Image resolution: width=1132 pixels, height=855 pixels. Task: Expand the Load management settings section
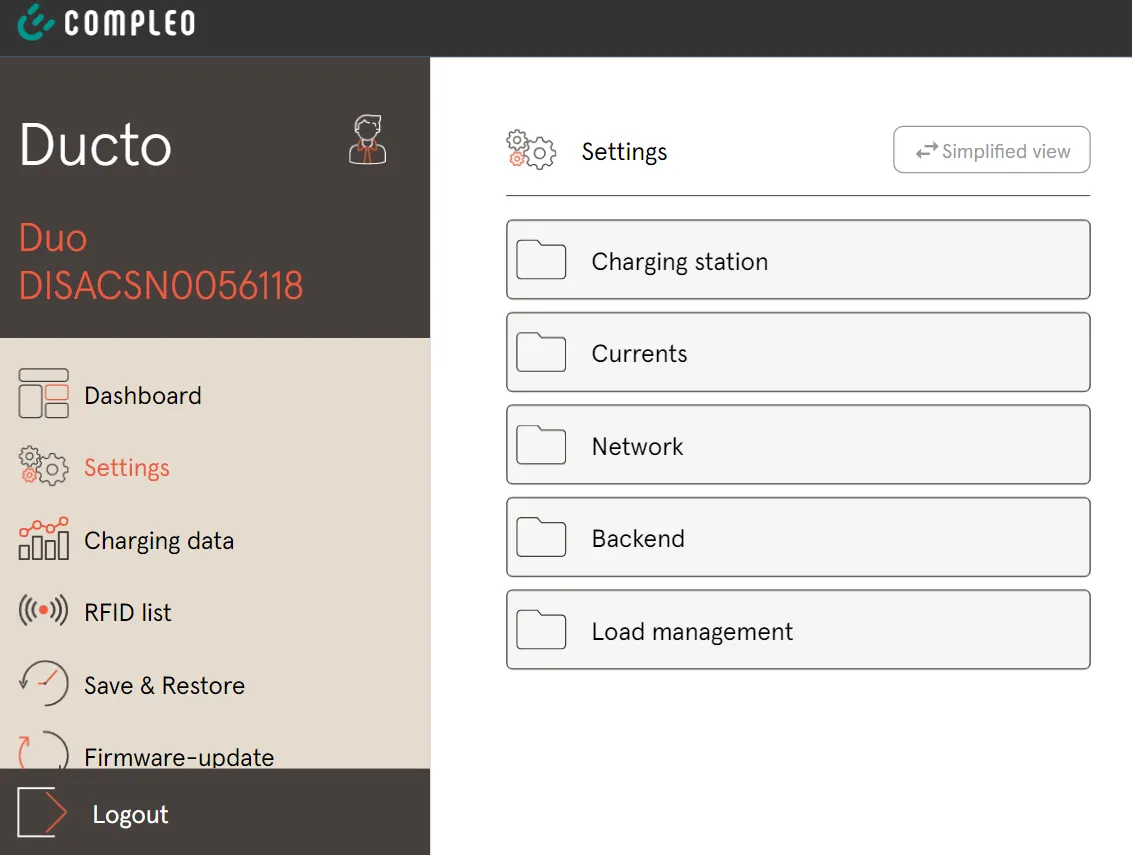pyautogui.click(x=798, y=629)
